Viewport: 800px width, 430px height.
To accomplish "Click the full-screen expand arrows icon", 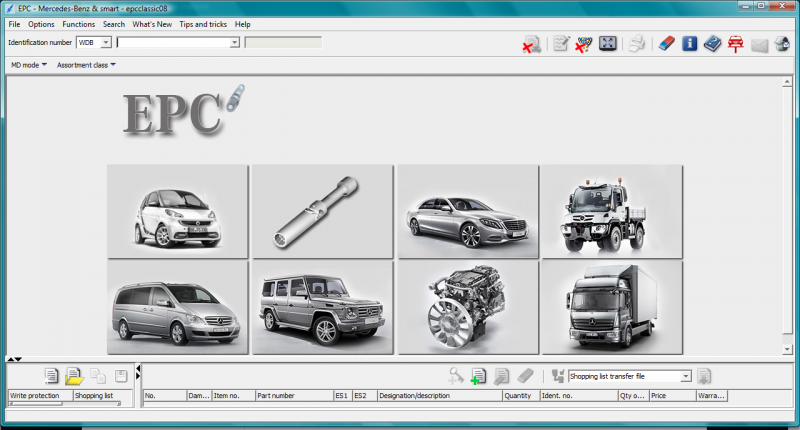I will point(607,43).
